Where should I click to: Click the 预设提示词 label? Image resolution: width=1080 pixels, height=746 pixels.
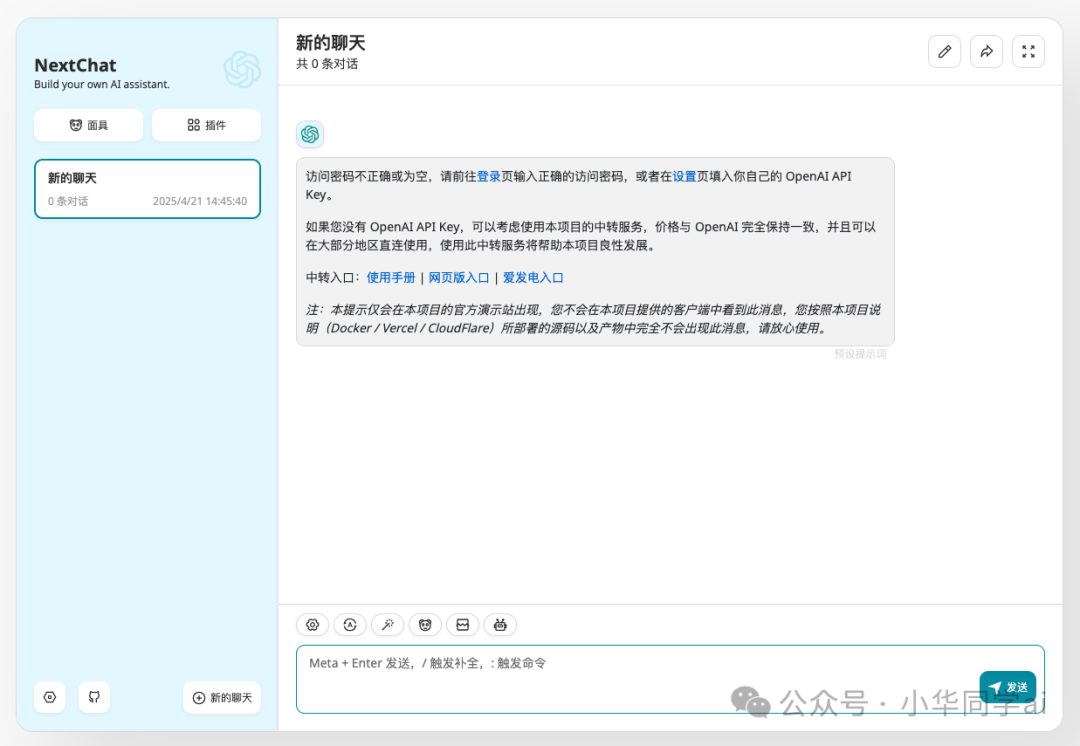pos(860,354)
